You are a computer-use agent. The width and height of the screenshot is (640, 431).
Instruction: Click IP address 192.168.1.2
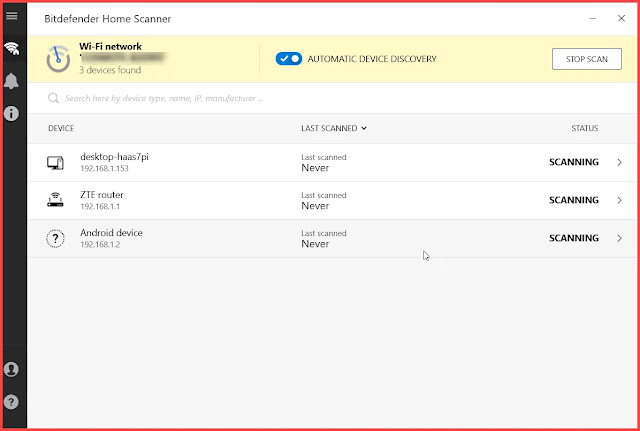click(x=100, y=244)
